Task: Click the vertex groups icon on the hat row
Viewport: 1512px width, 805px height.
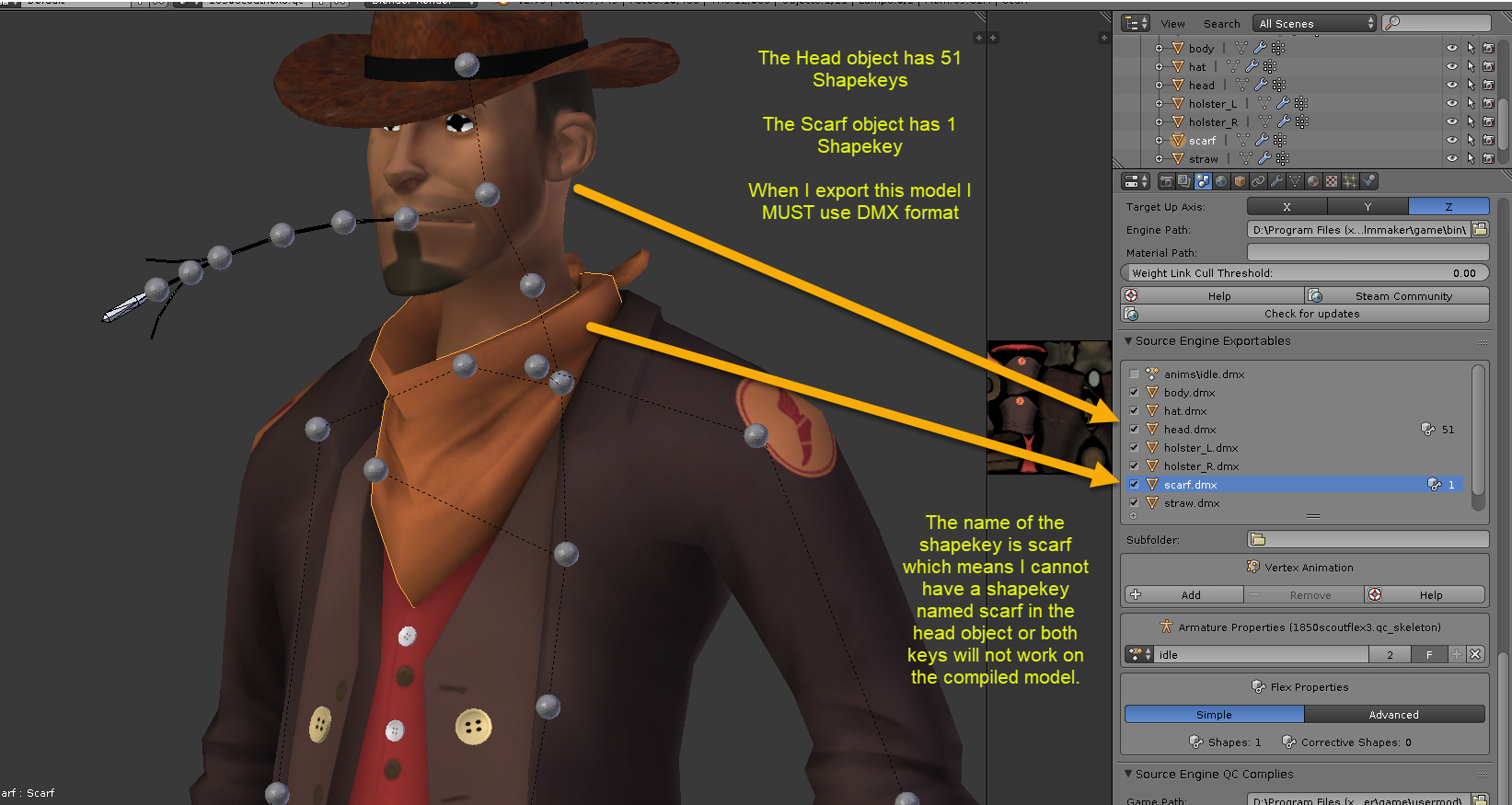Action: 1270,66
